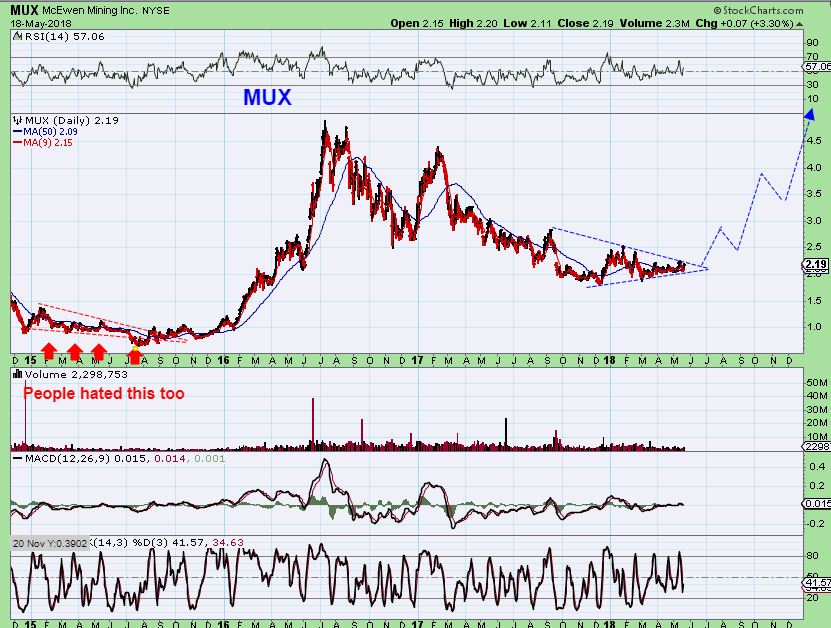Screen dimensions: 831x628
Task: Click the 'Open 2.15' value in header
Action: 417,23
